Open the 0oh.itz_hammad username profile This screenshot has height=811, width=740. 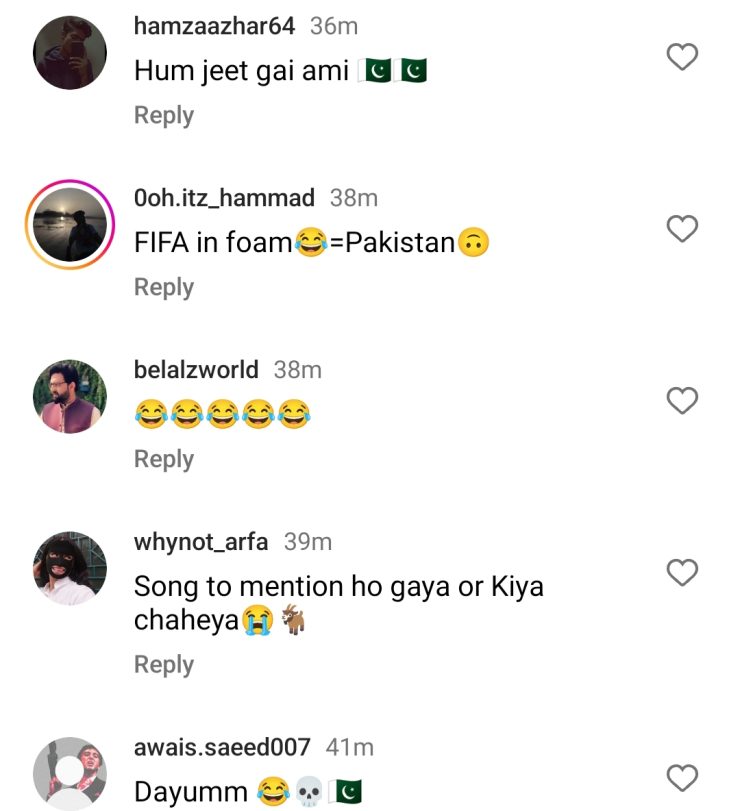point(224,198)
